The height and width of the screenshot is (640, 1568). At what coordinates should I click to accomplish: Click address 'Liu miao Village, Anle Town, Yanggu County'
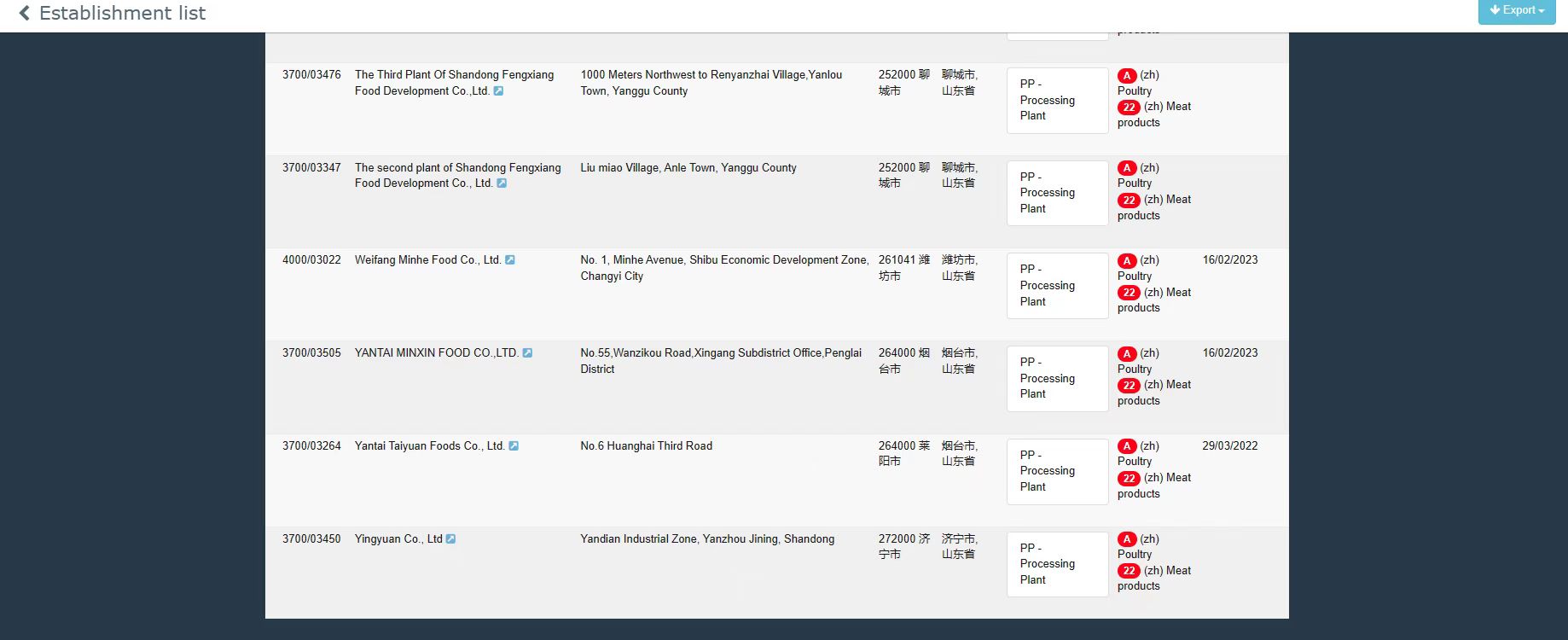point(688,168)
